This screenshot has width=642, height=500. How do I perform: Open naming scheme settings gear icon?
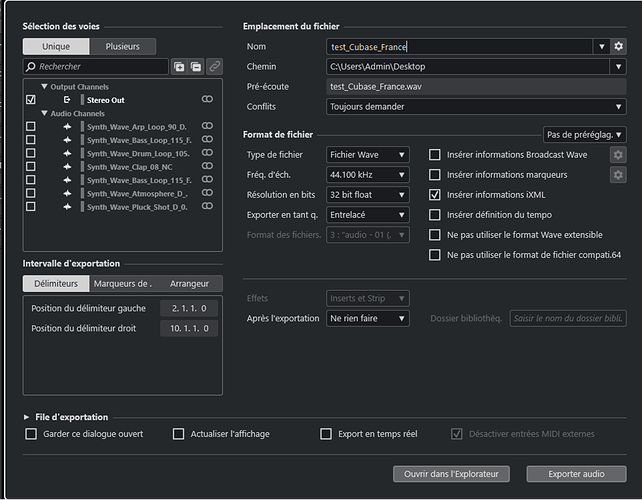click(x=618, y=46)
